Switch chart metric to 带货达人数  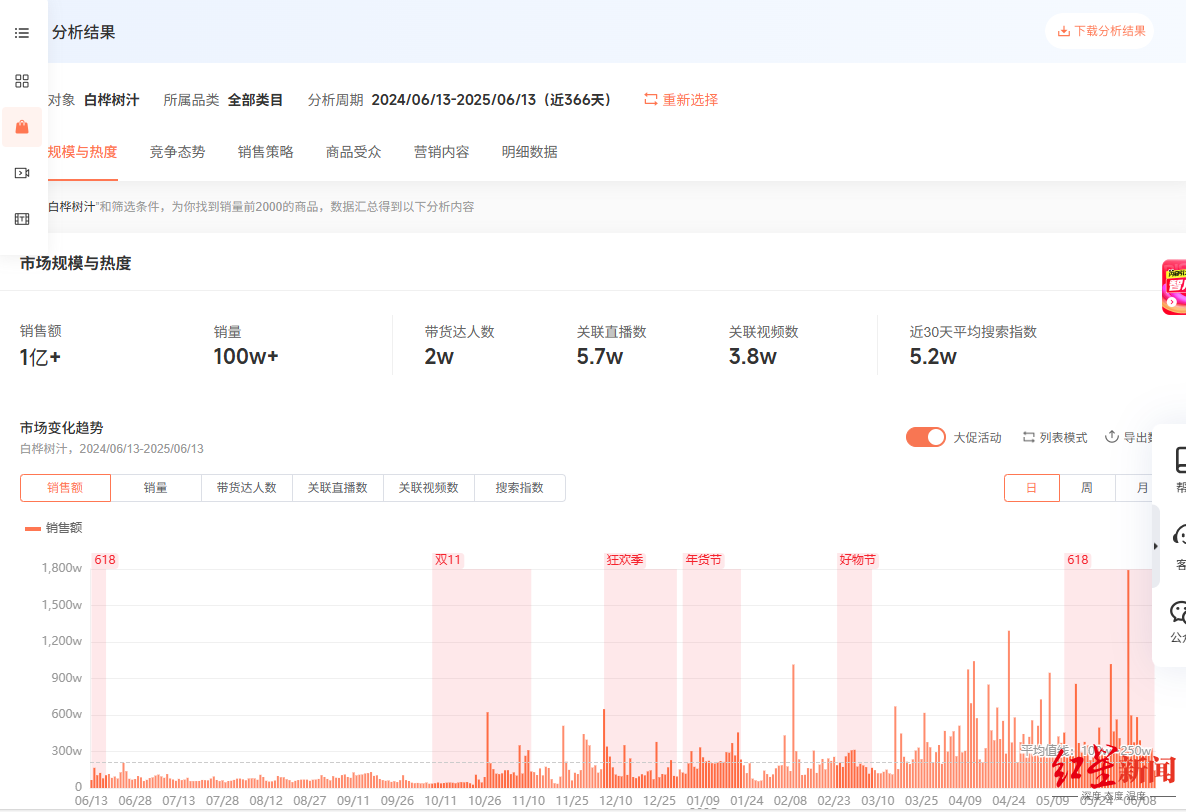tap(246, 488)
